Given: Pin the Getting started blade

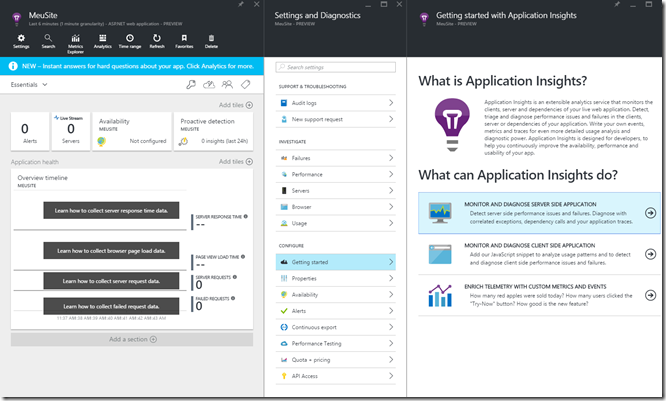Looking at the screenshot, I should (617, 4).
